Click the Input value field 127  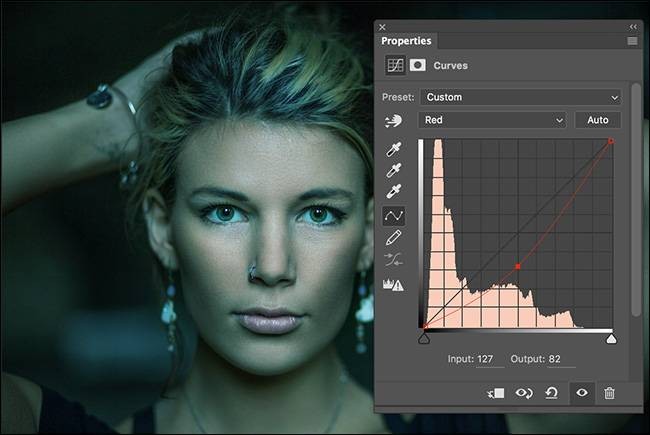[490, 359]
